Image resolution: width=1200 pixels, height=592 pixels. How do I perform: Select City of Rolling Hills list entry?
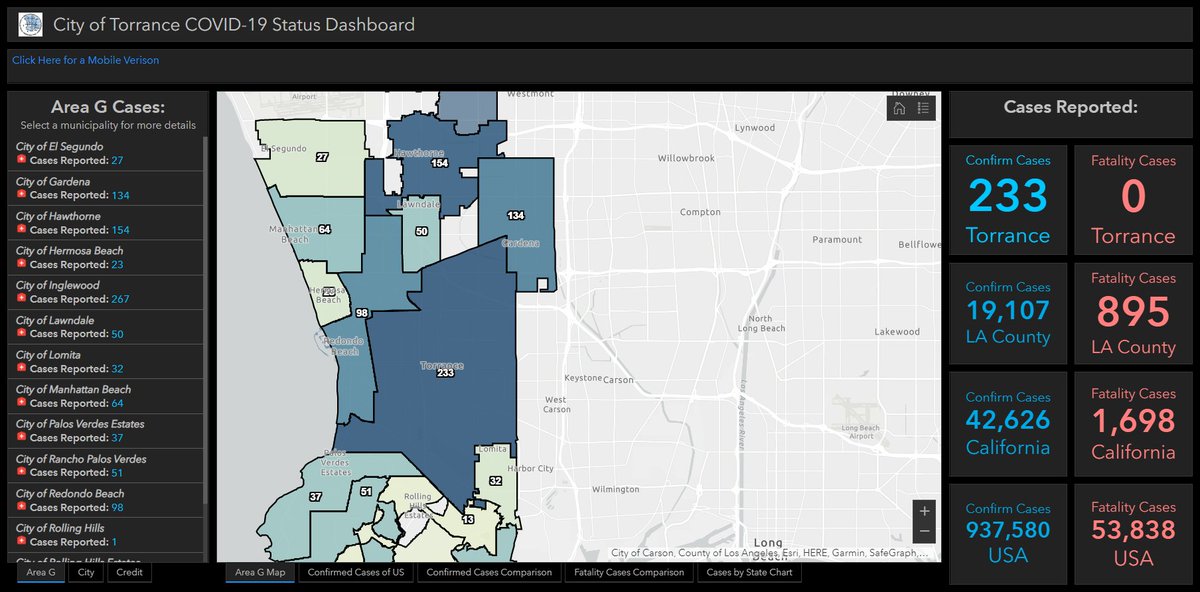(x=105, y=535)
